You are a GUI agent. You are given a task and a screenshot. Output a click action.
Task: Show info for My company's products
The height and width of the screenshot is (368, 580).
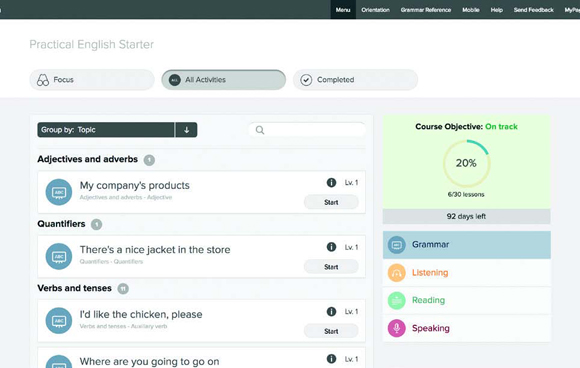(x=331, y=182)
